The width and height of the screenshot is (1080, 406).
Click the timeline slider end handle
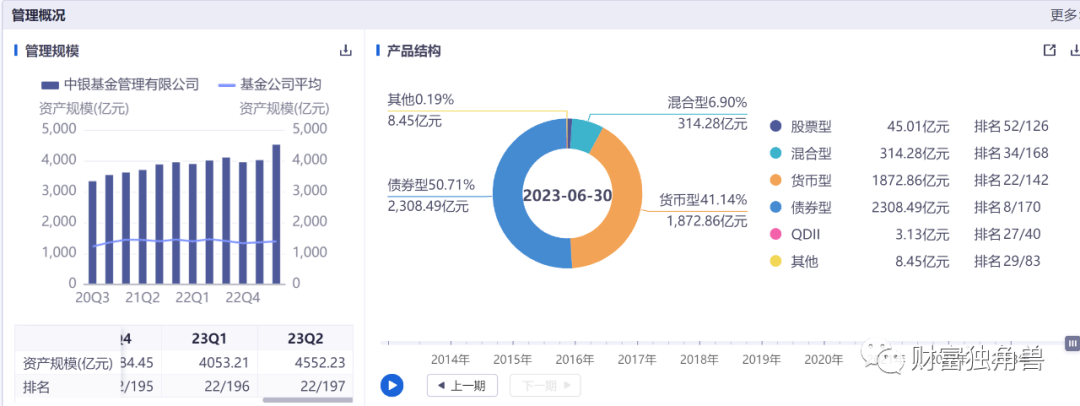tap(1072, 343)
